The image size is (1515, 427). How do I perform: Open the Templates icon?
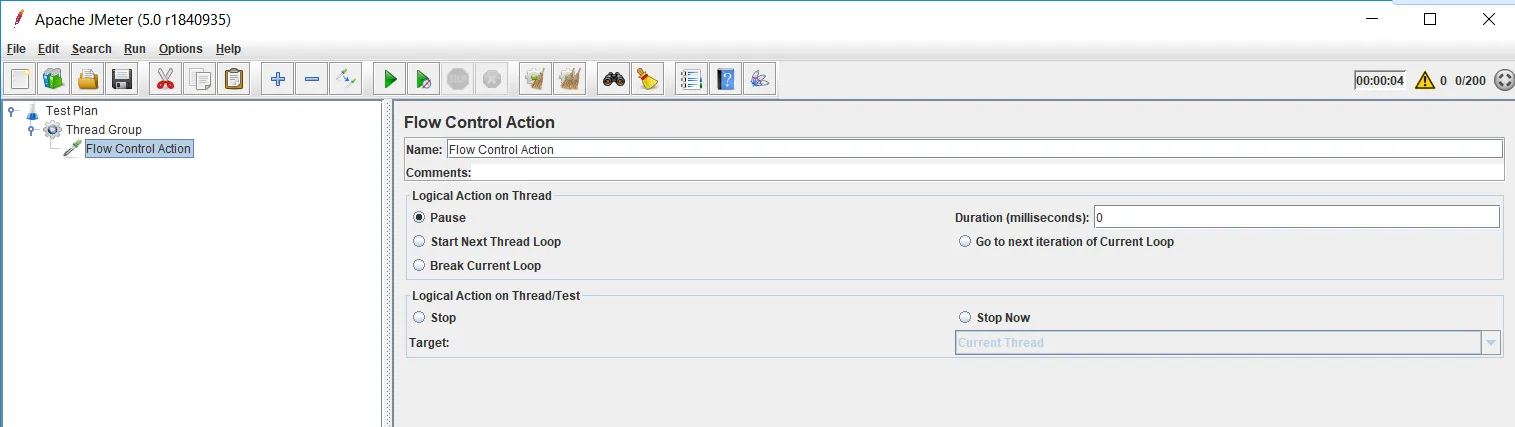point(55,78)
